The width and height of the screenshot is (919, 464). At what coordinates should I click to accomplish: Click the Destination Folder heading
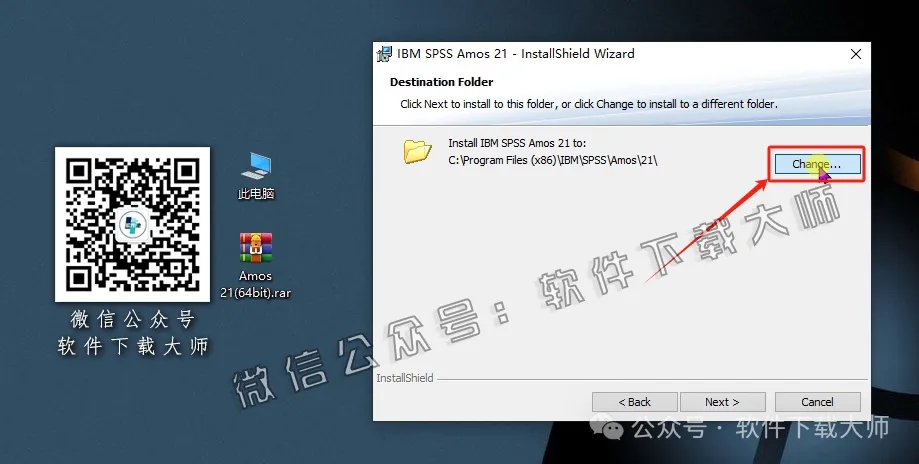pos(441,82)
